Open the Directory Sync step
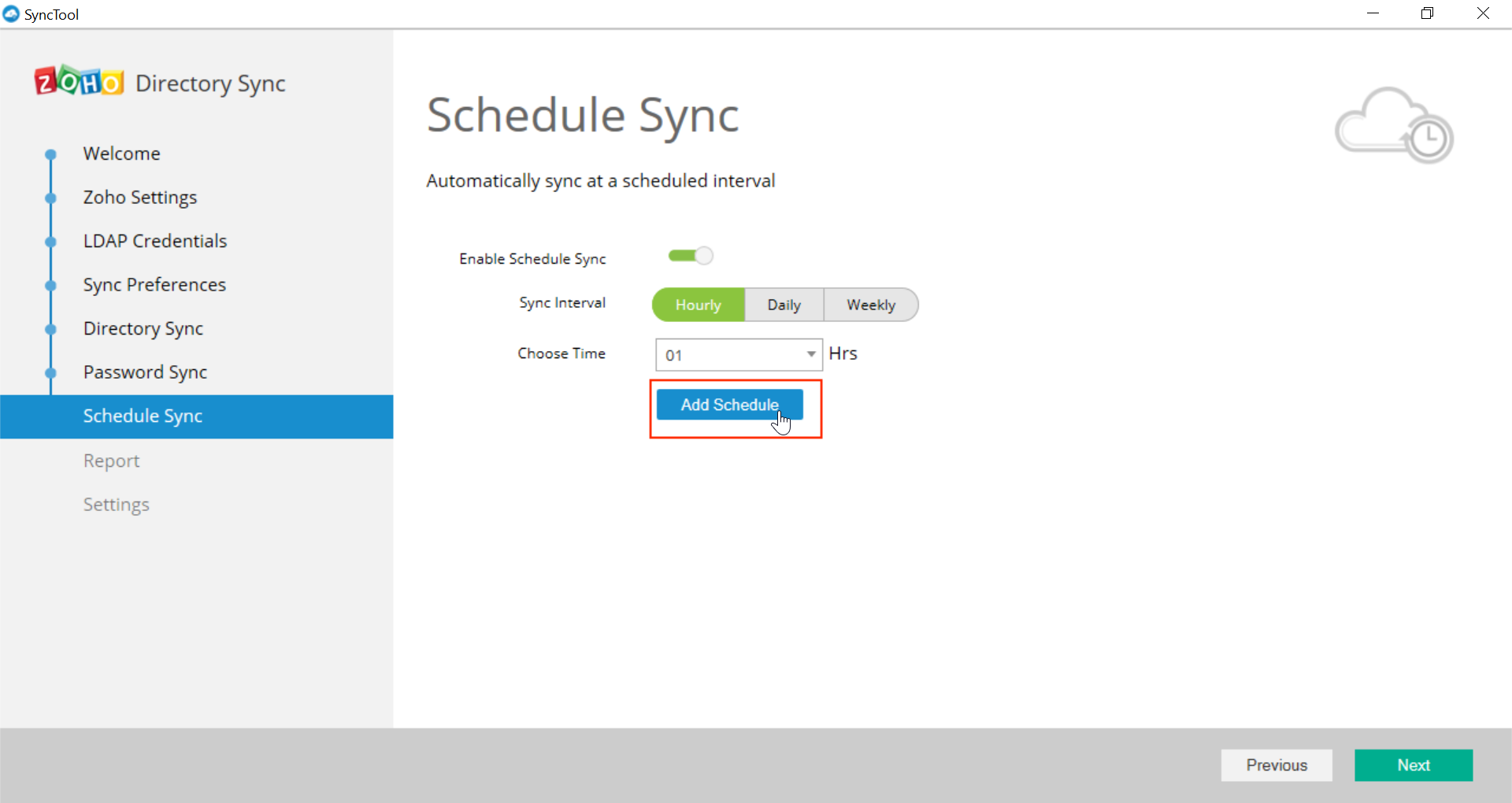Image resolution: width=1512 pixels, height=803 pixels. pyautogui.click(x=143, y=328)
